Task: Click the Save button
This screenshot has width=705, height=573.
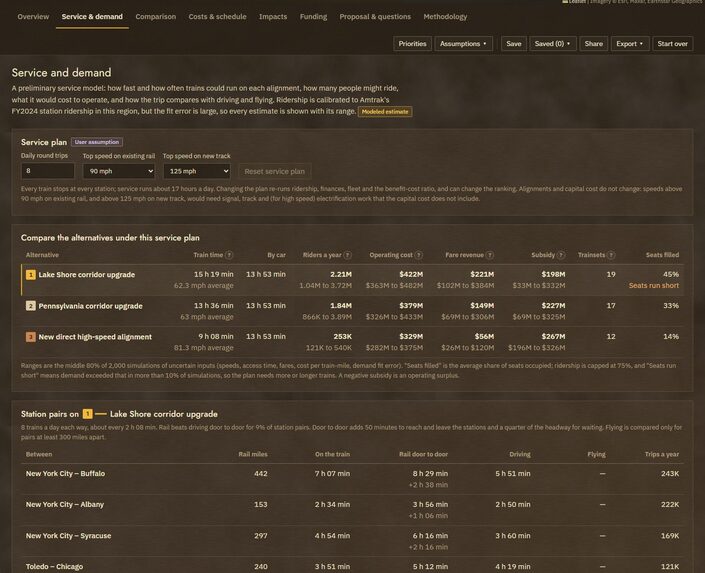Action: [x=513, y=44]
